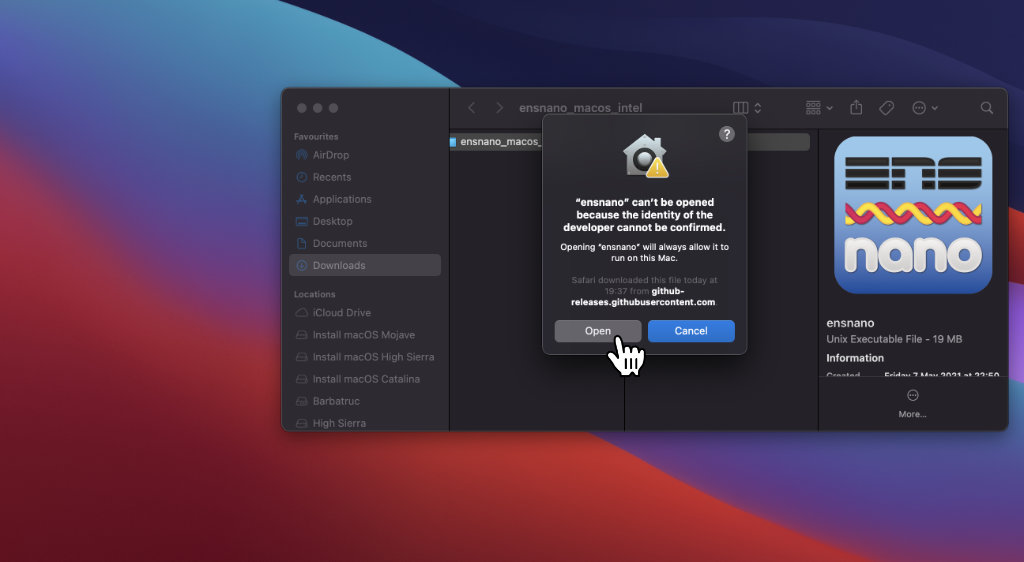Screen dimensions: 1024x562
Task: Click the Desktop icon in the sidebar
Action: (x=301, y=221)
